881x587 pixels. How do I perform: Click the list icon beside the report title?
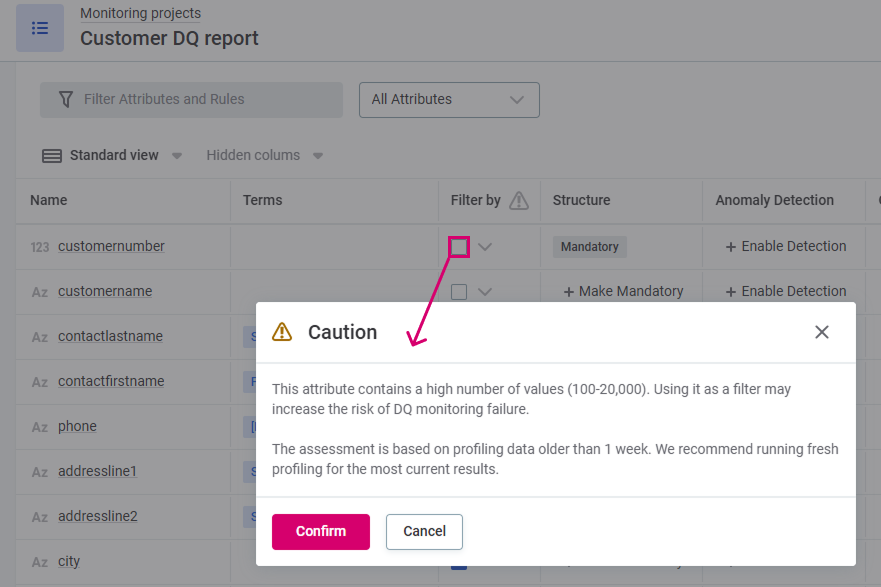pyautogui.click(x=39, y=28)
